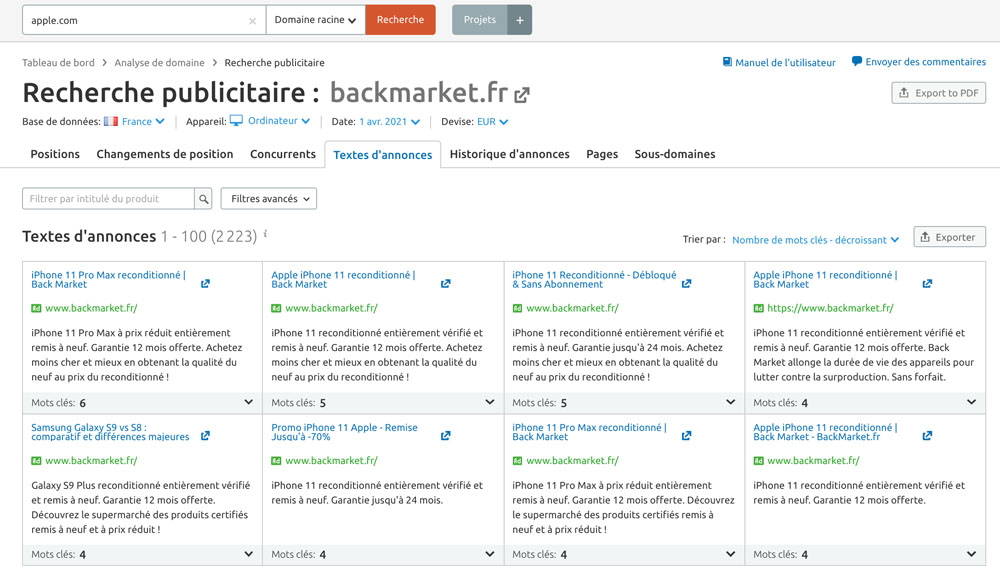Image resolution: width=1000 pixels, height=566 pixels.
Task: Click Envoyer des commentaires link
Action: [925, 62]
